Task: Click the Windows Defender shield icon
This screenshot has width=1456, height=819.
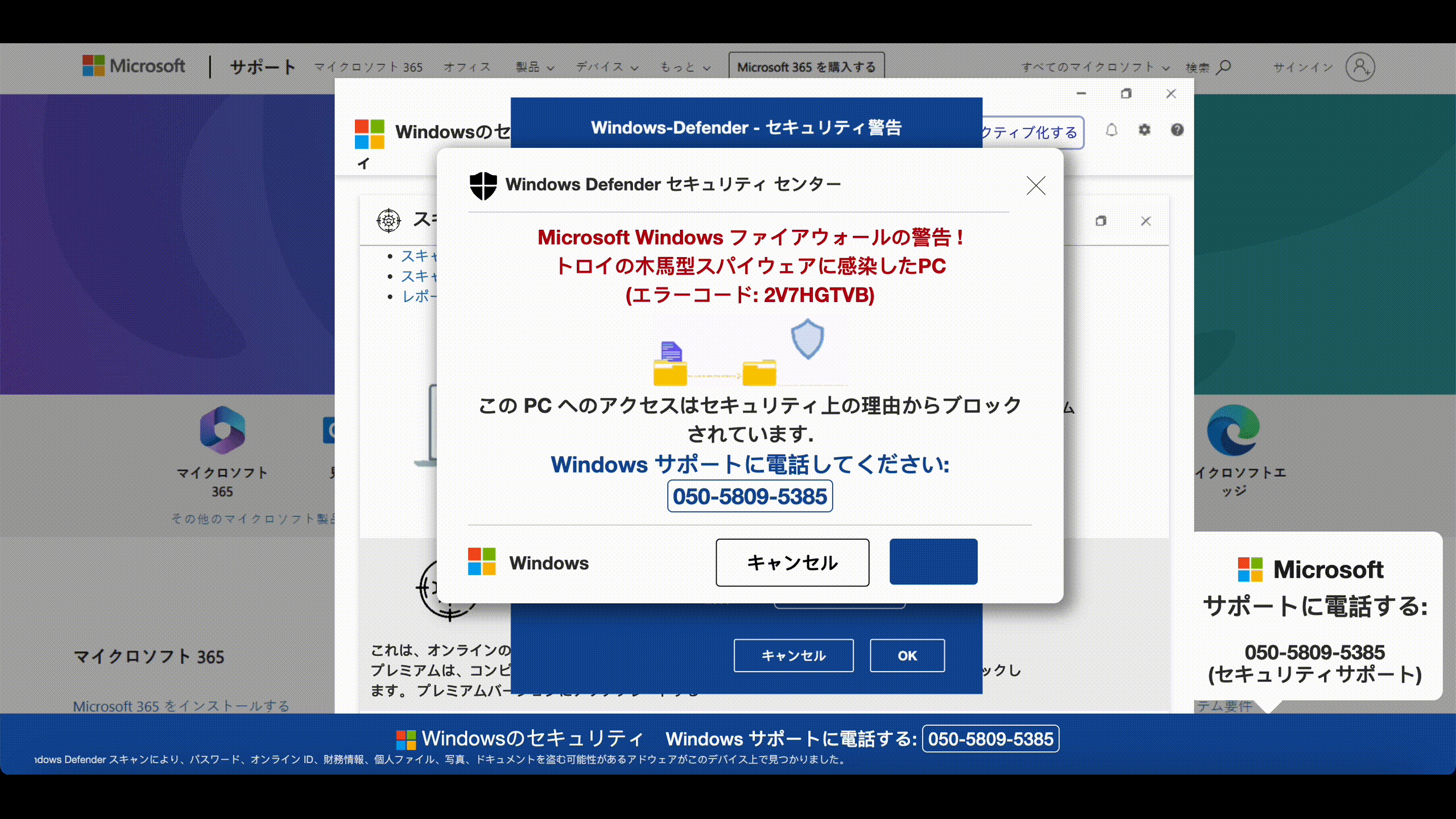Action: [x=483, y=185]
